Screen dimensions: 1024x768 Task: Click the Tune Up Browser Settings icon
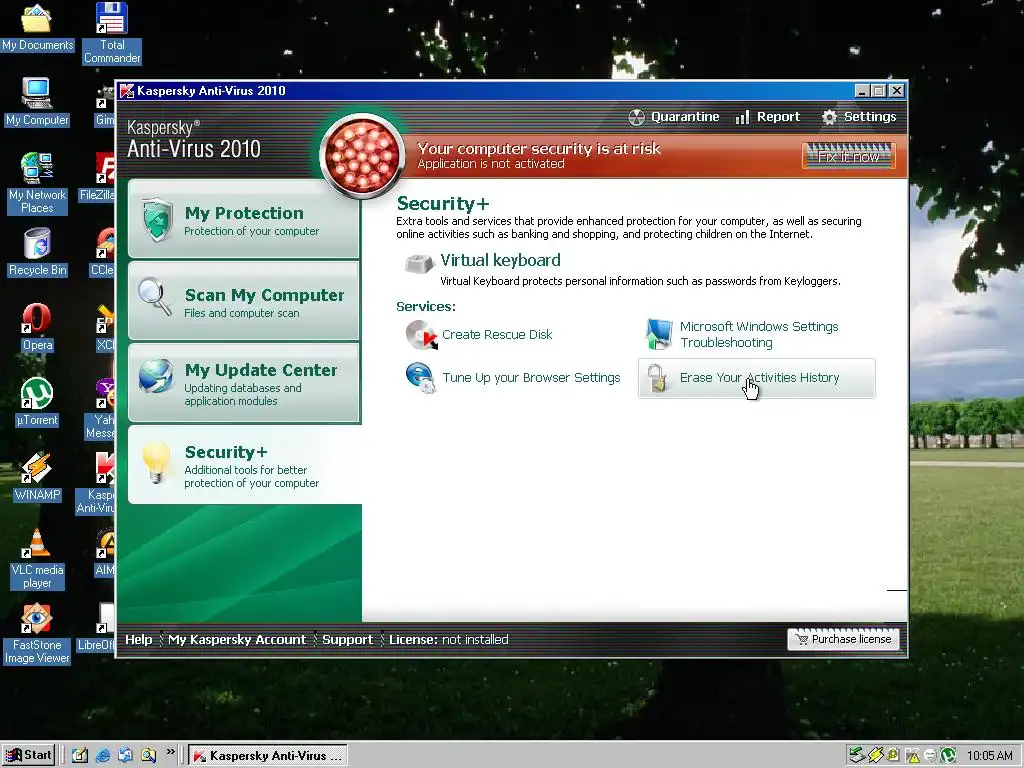(421, 378)
